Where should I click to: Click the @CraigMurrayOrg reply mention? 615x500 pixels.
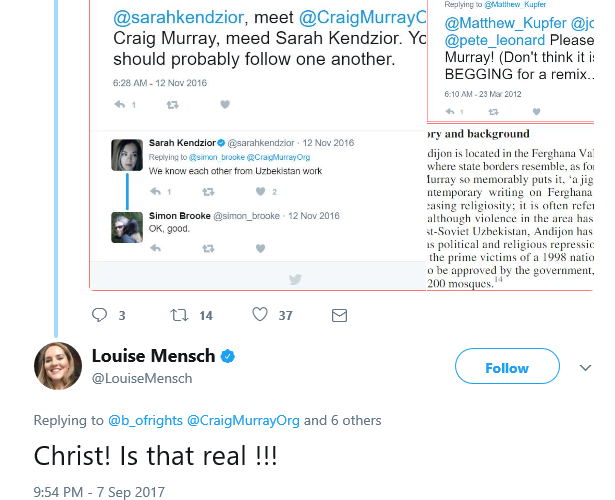243,420
